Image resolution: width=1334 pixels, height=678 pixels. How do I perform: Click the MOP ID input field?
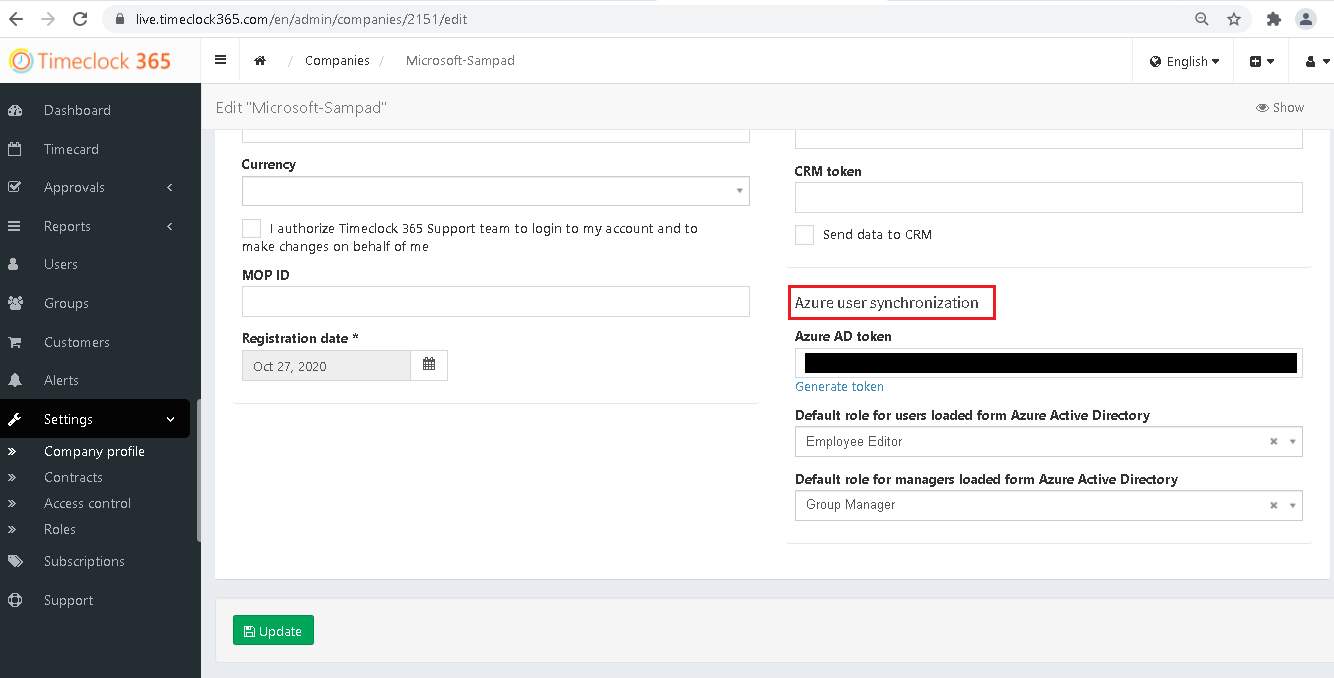495,302
